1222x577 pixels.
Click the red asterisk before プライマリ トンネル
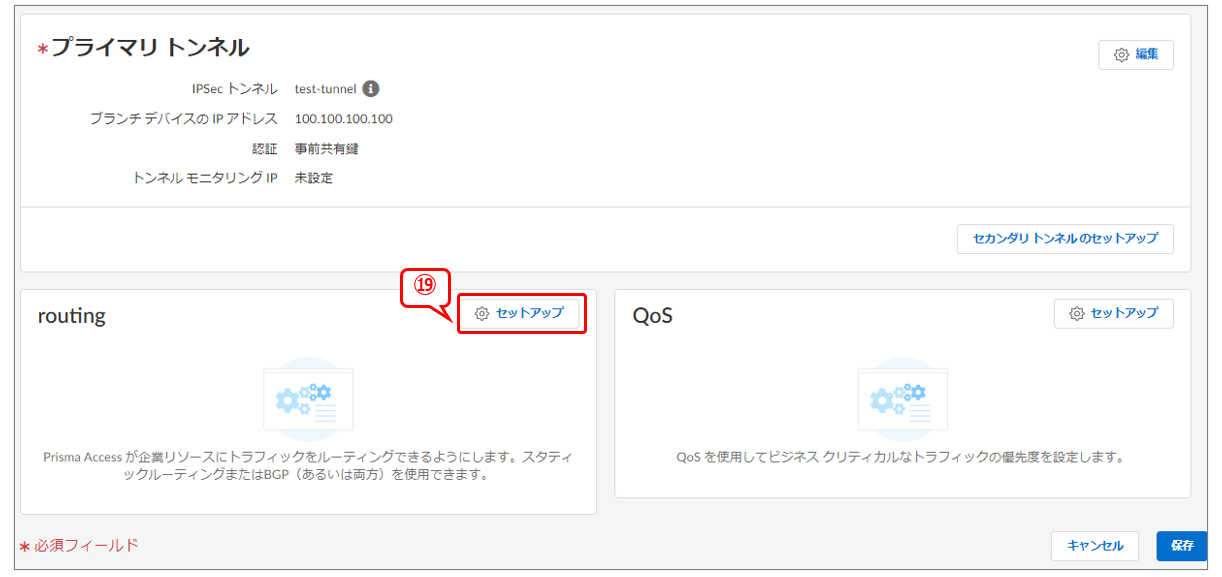tap(42, 51)
